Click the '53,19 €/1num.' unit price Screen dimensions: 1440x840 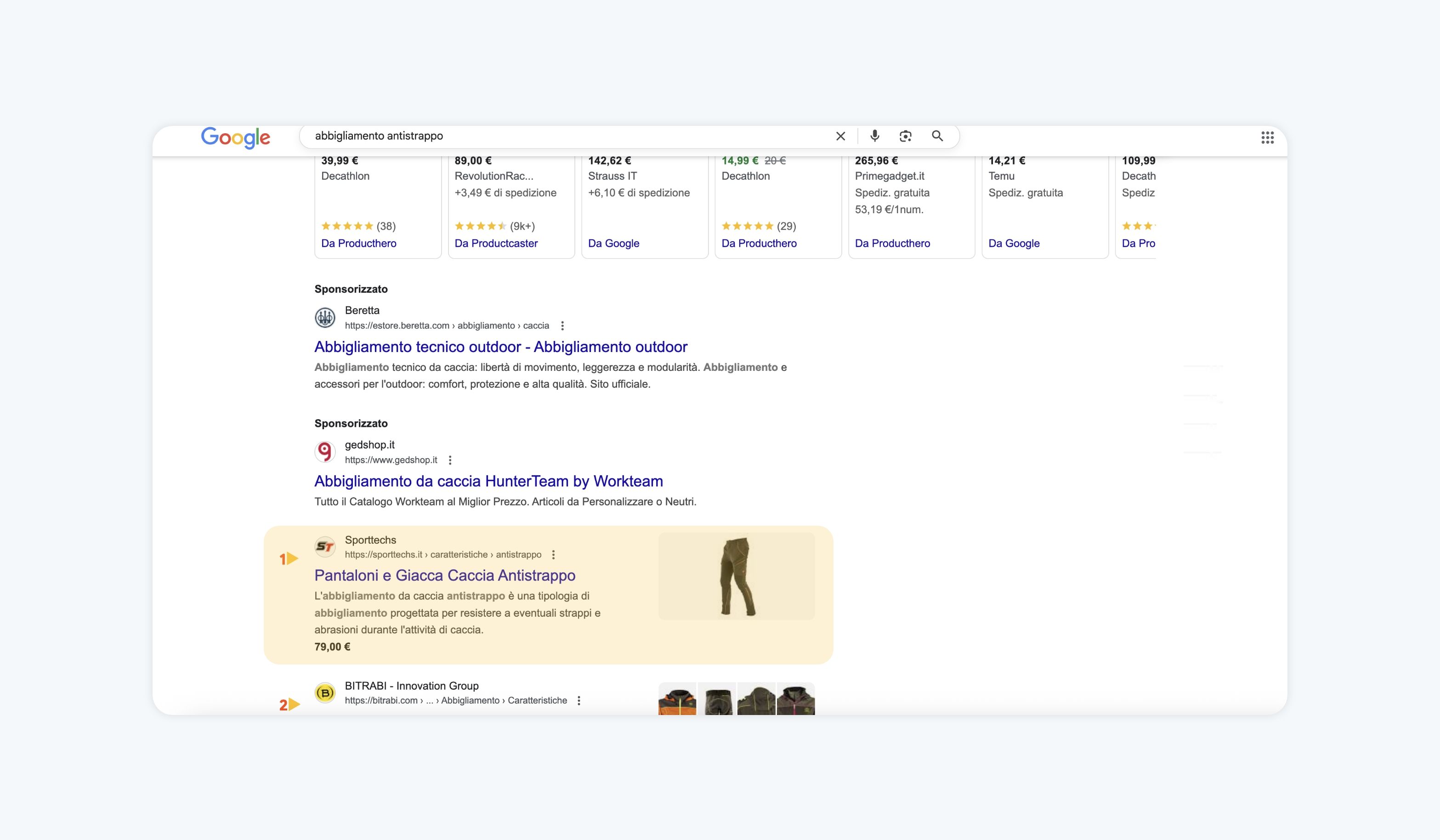point(889,210)
